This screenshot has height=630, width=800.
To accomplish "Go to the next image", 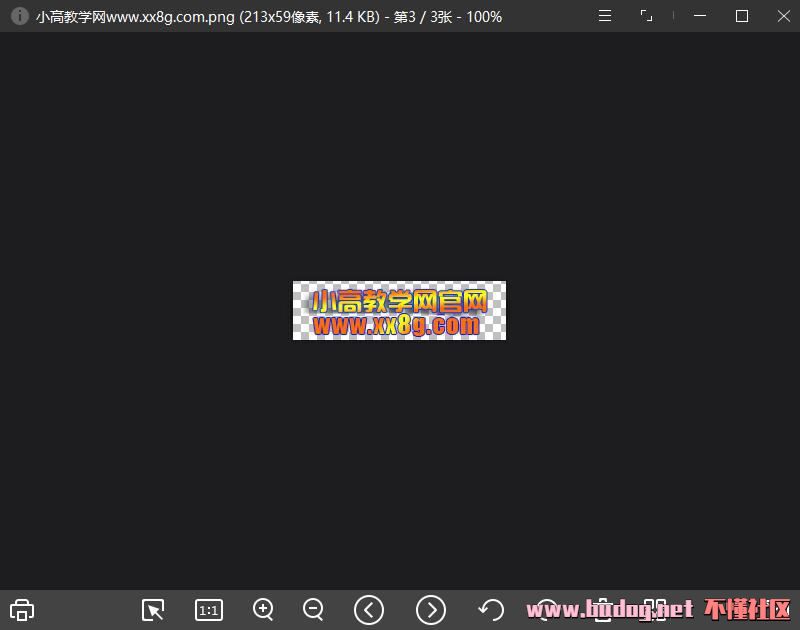I will (431, 610).
